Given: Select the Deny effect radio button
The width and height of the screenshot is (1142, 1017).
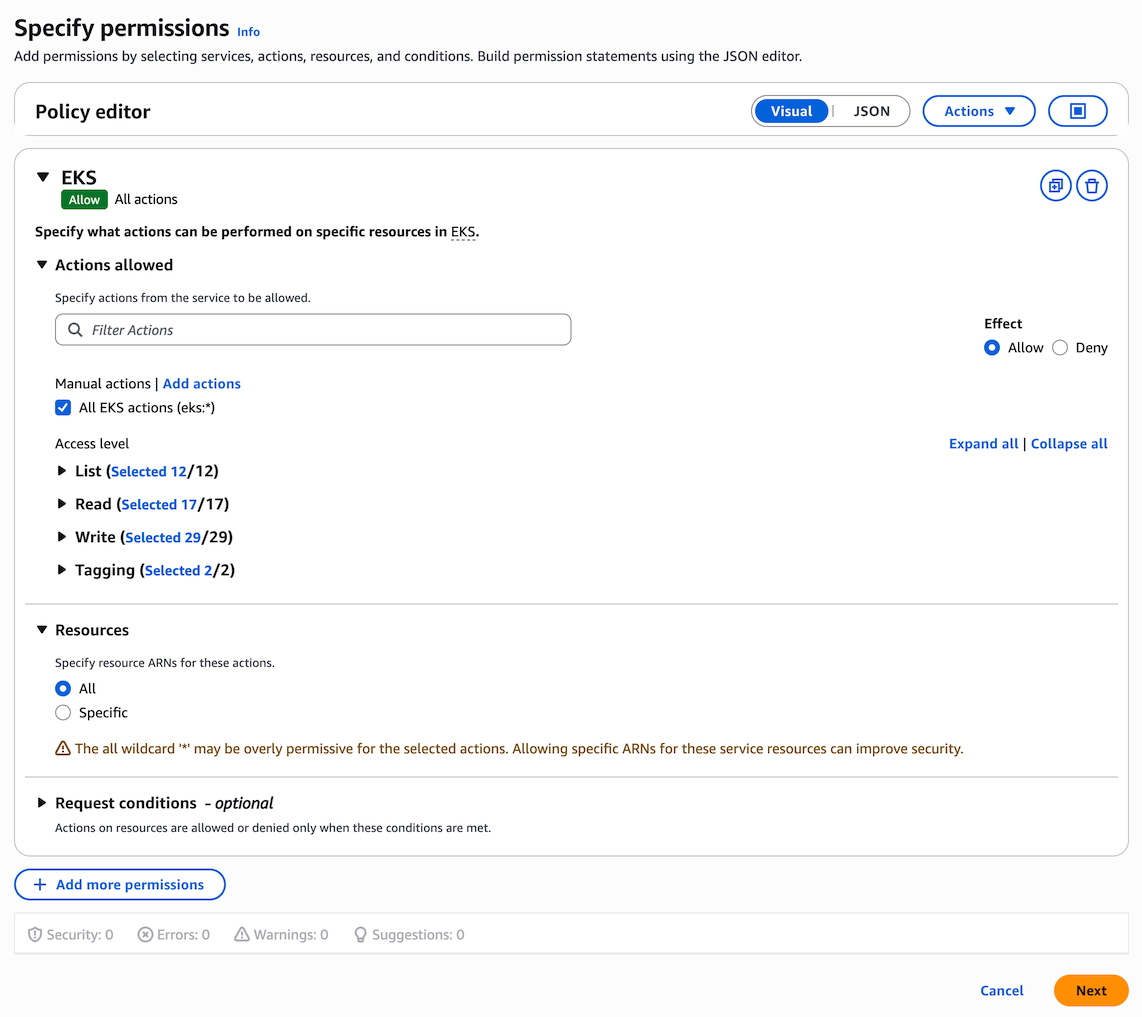Looking at the screenshot, I should click(1060, 348).
